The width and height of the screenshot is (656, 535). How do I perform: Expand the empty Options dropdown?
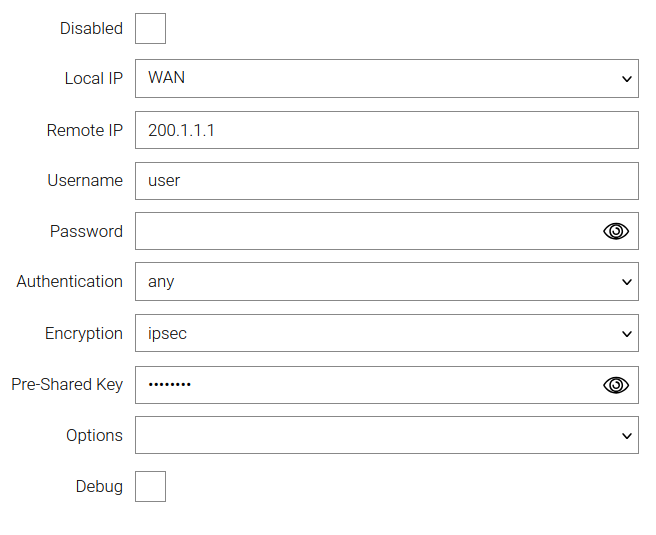click(x=386, y=436)
